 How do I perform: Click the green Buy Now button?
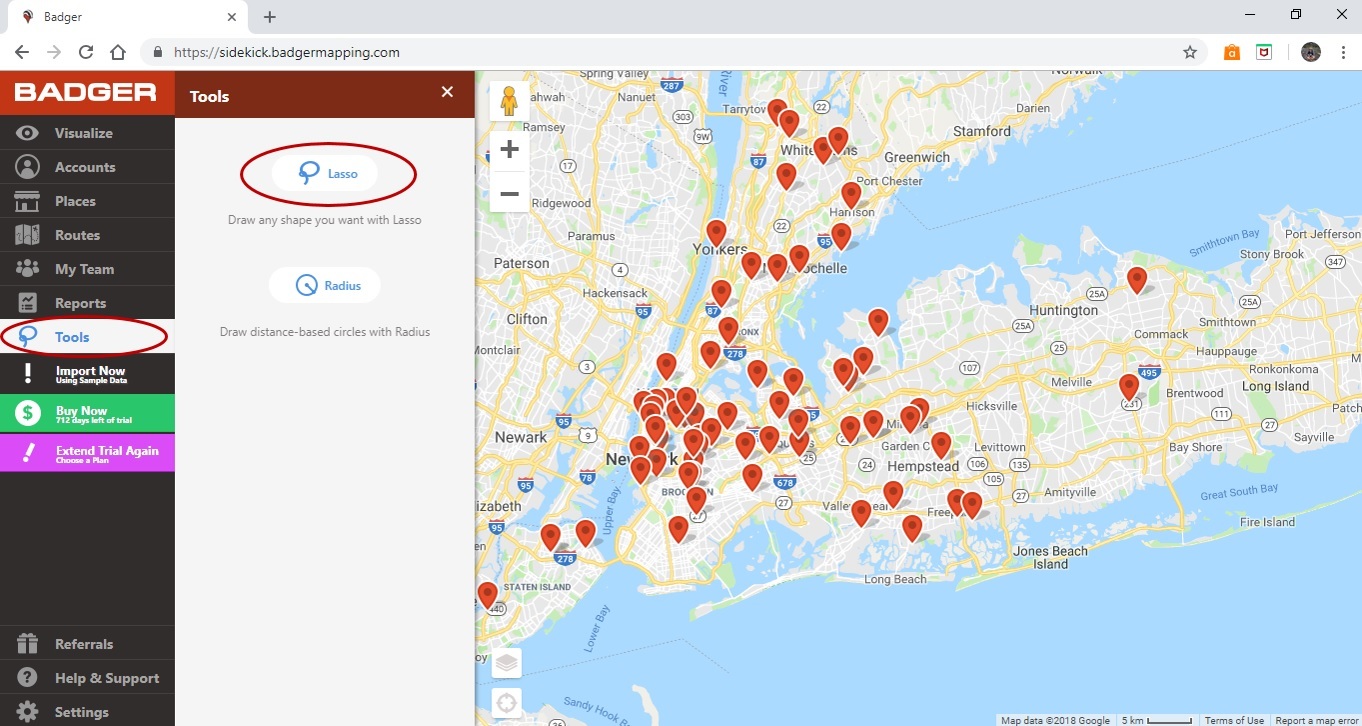pos(87,414)
